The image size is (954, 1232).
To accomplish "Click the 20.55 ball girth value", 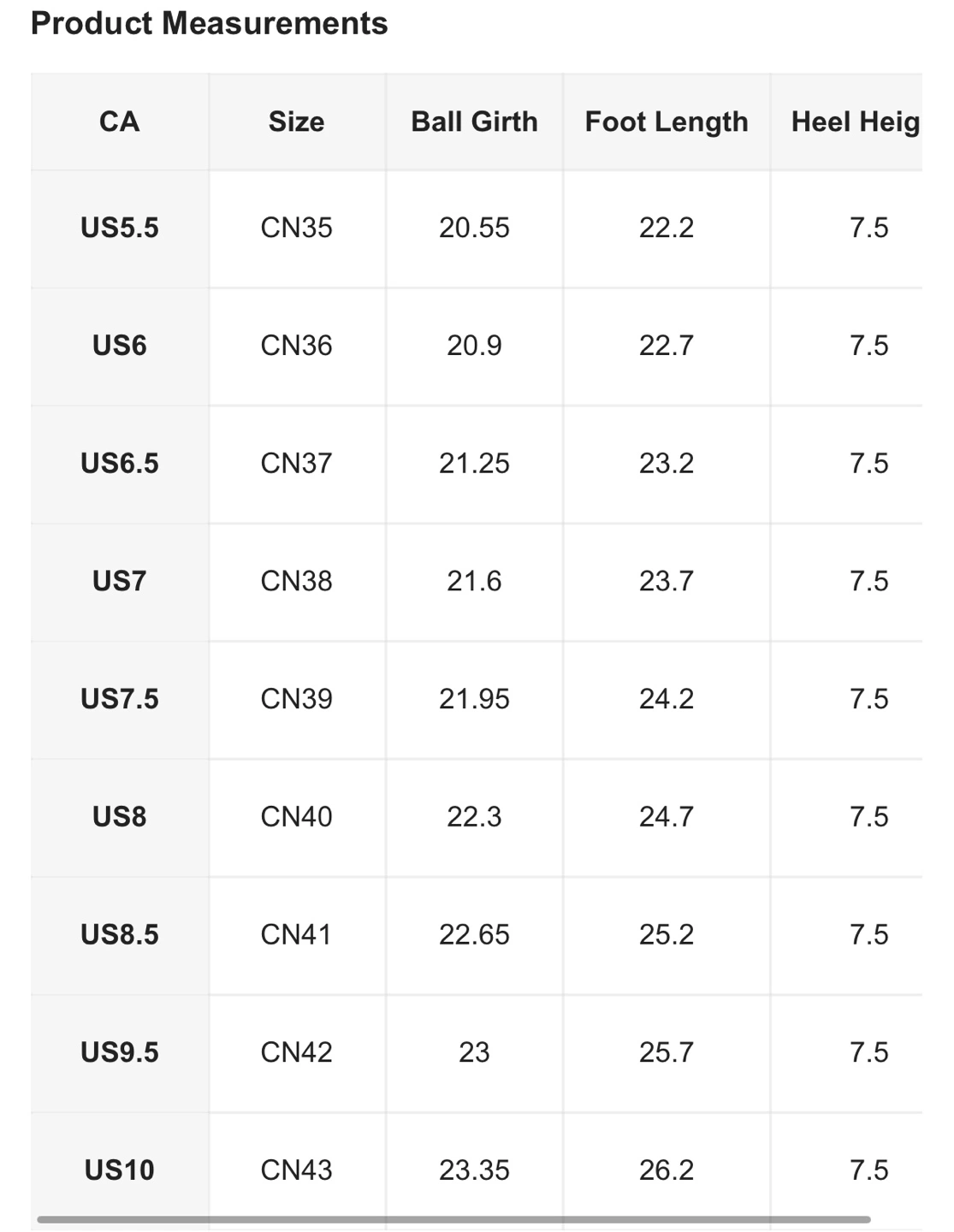I will click(x=474, y=228).
